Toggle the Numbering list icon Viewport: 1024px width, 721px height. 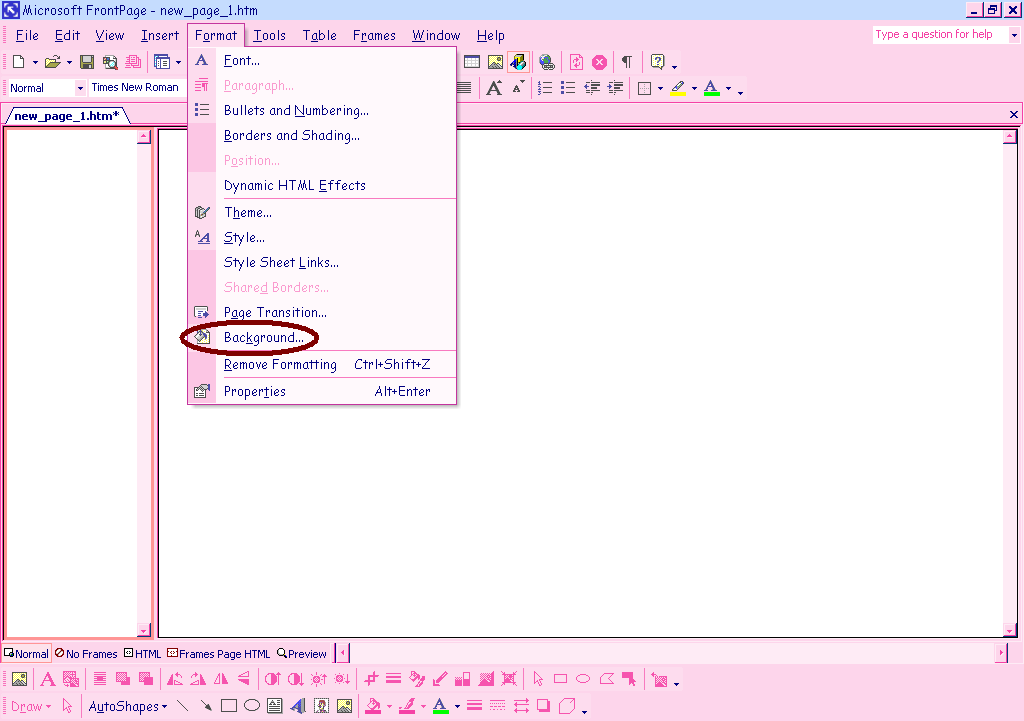[x=545, y=88]
